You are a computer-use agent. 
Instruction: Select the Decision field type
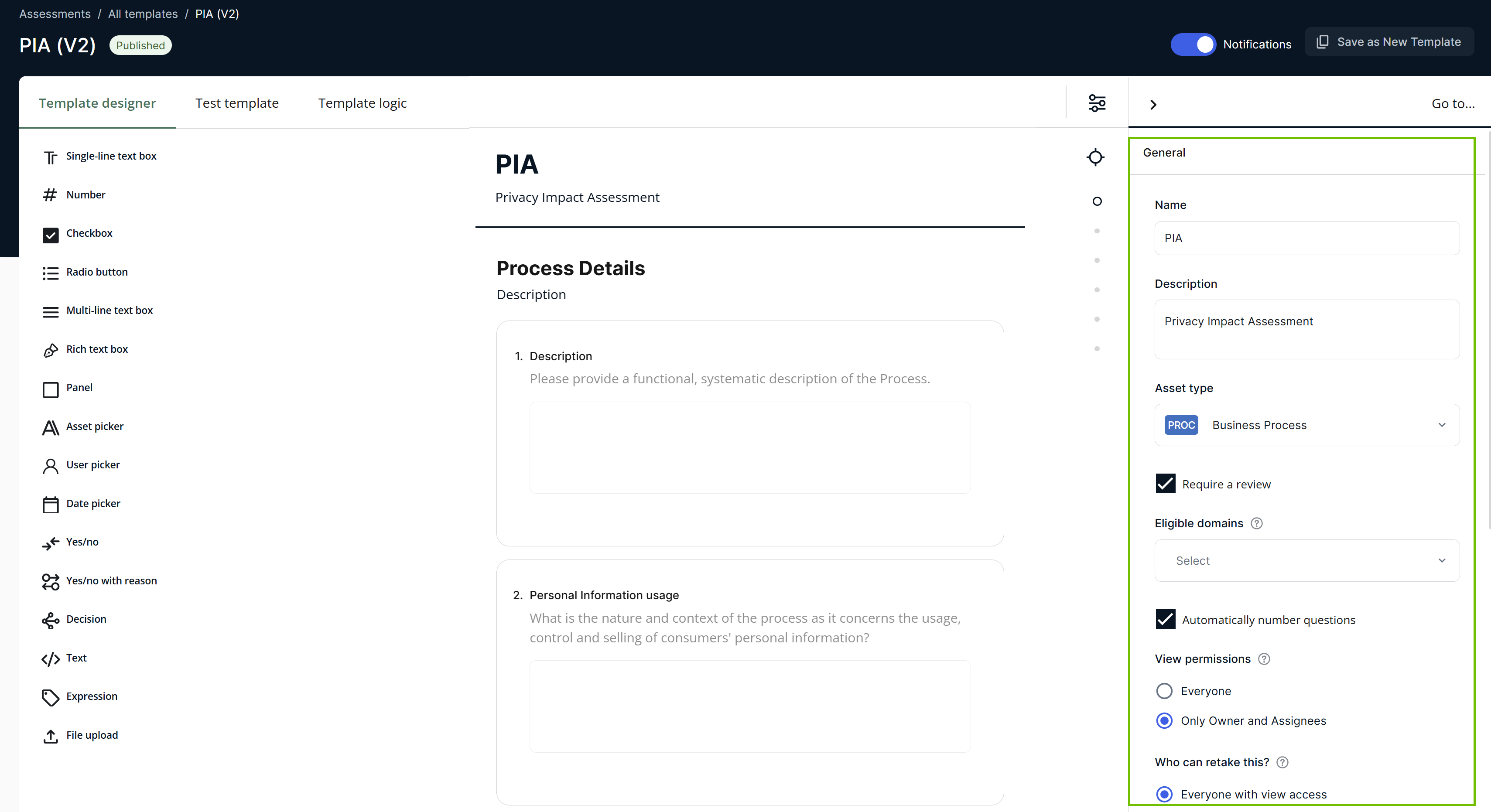(86, 619)
